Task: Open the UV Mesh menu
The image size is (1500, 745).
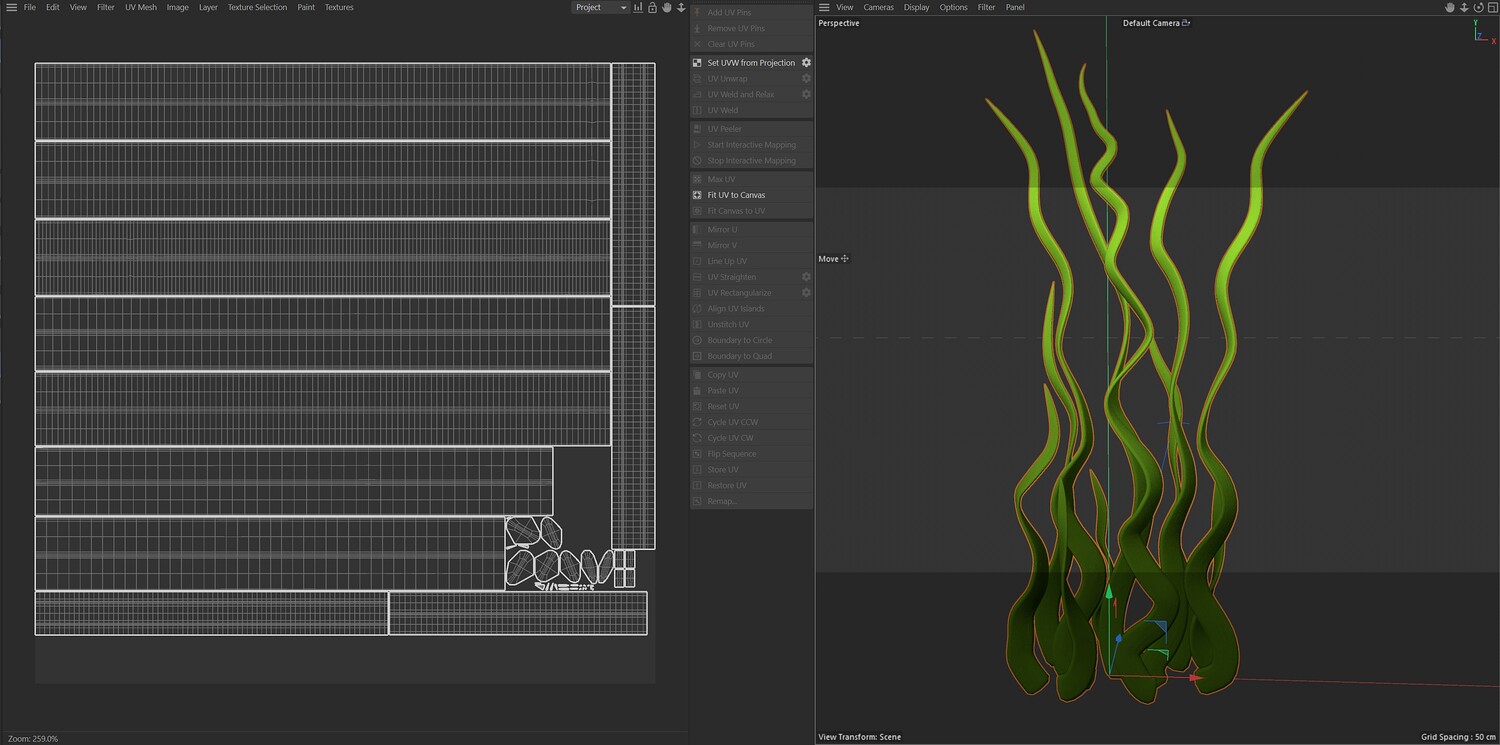Action: 140,7
